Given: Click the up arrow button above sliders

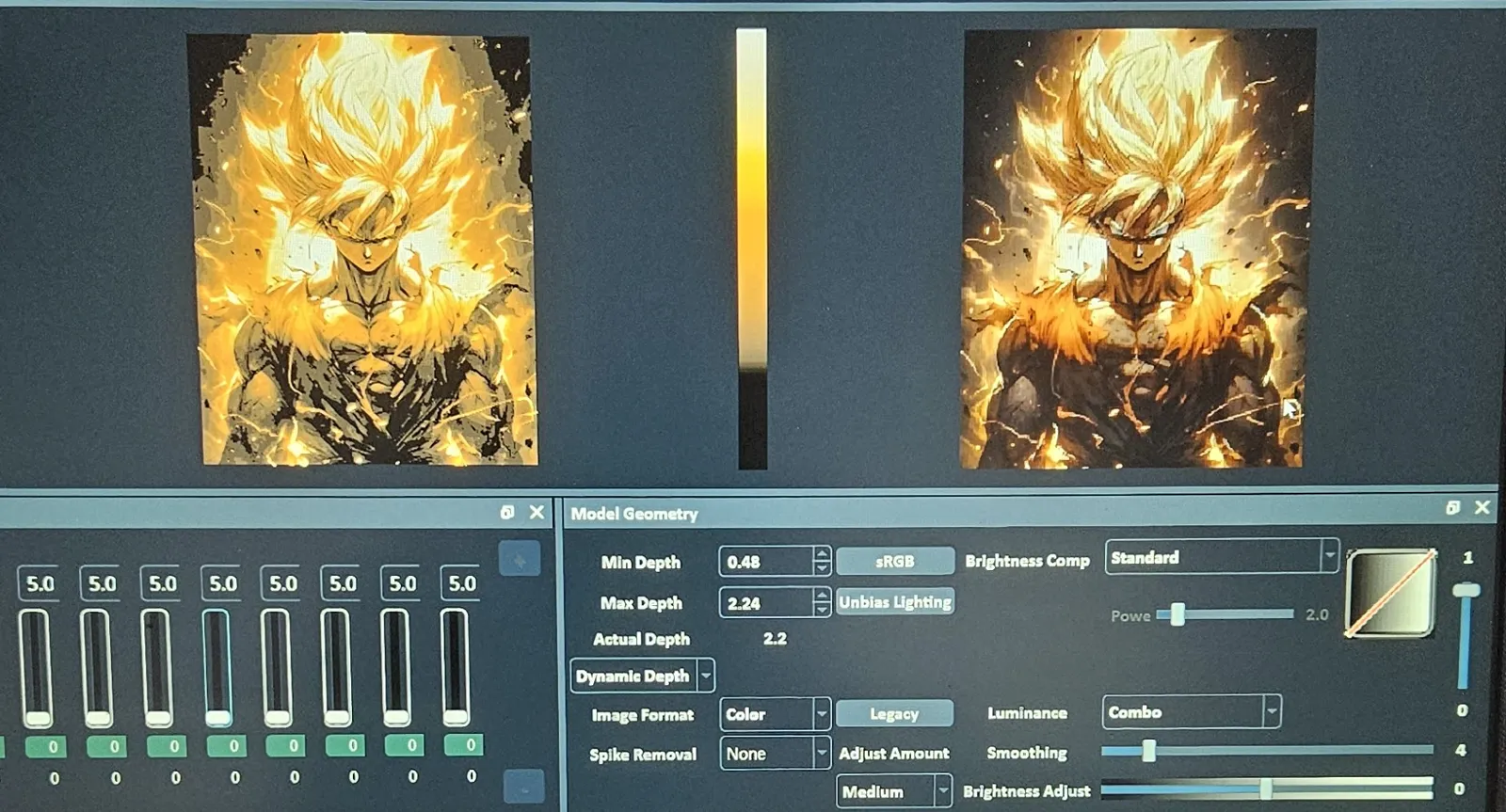Looking at the screenshot, I should coord(520,559).
